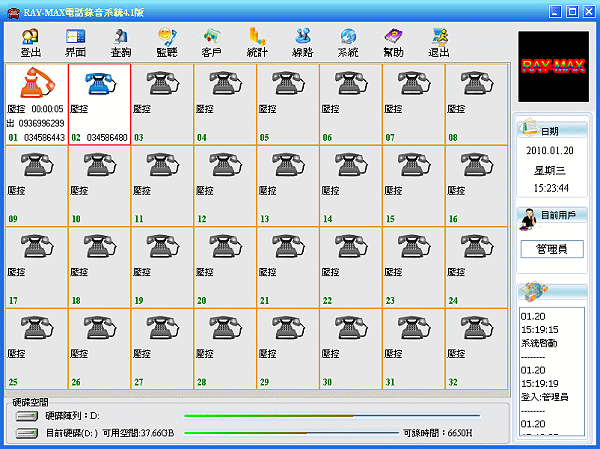Click the 登出 logout toolbar icon

(x=30, y=42)
